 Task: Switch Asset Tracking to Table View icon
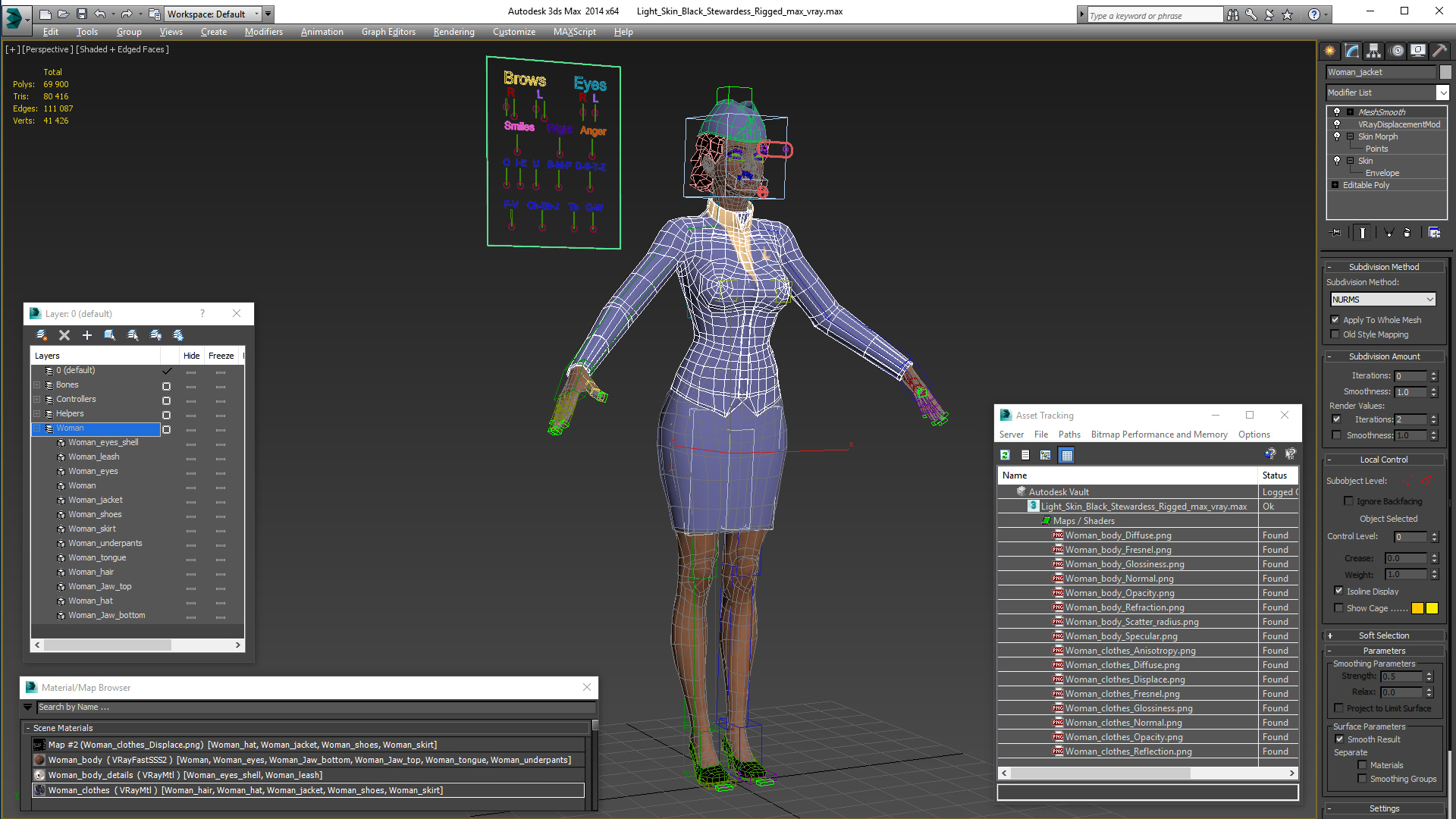pyautogui.click(x=1067, y=455)
